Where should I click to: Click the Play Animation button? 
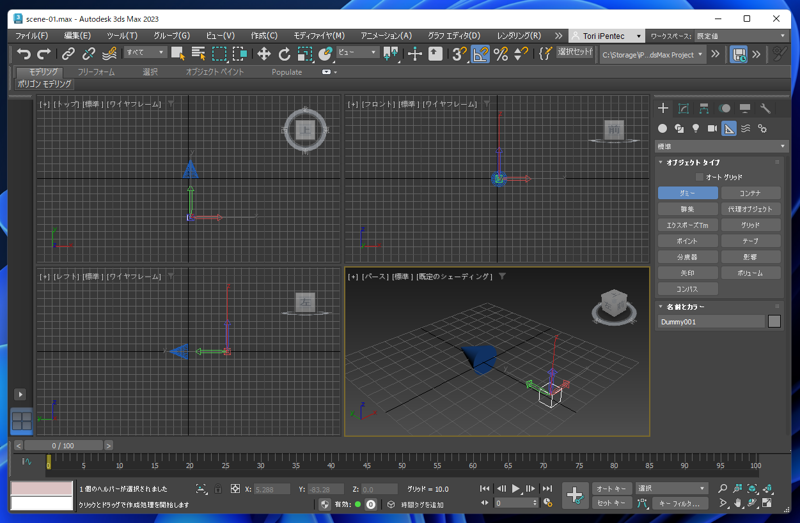pyautogui.click(x=515, y=489)
